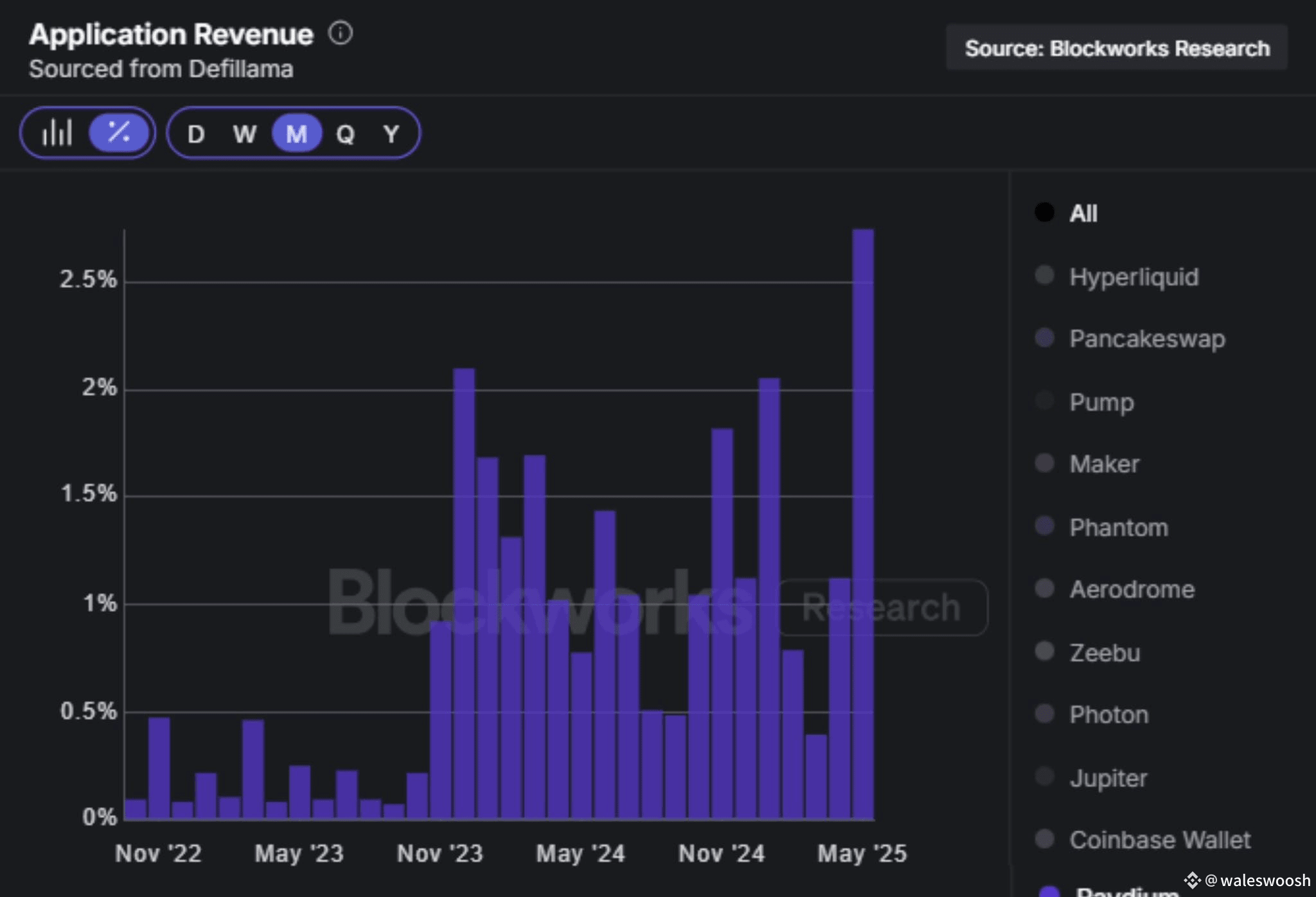Click the 1.5% y-axis label
This screenshot has width=1316, height=897.
[x=88, y=494]
